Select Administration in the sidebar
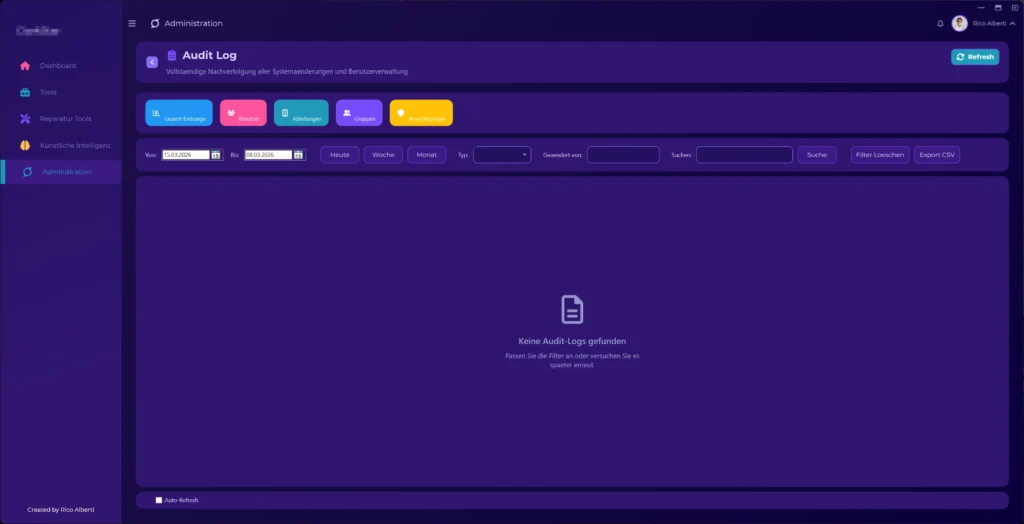The image size is (1024, 524). click(x=61, y=172)
